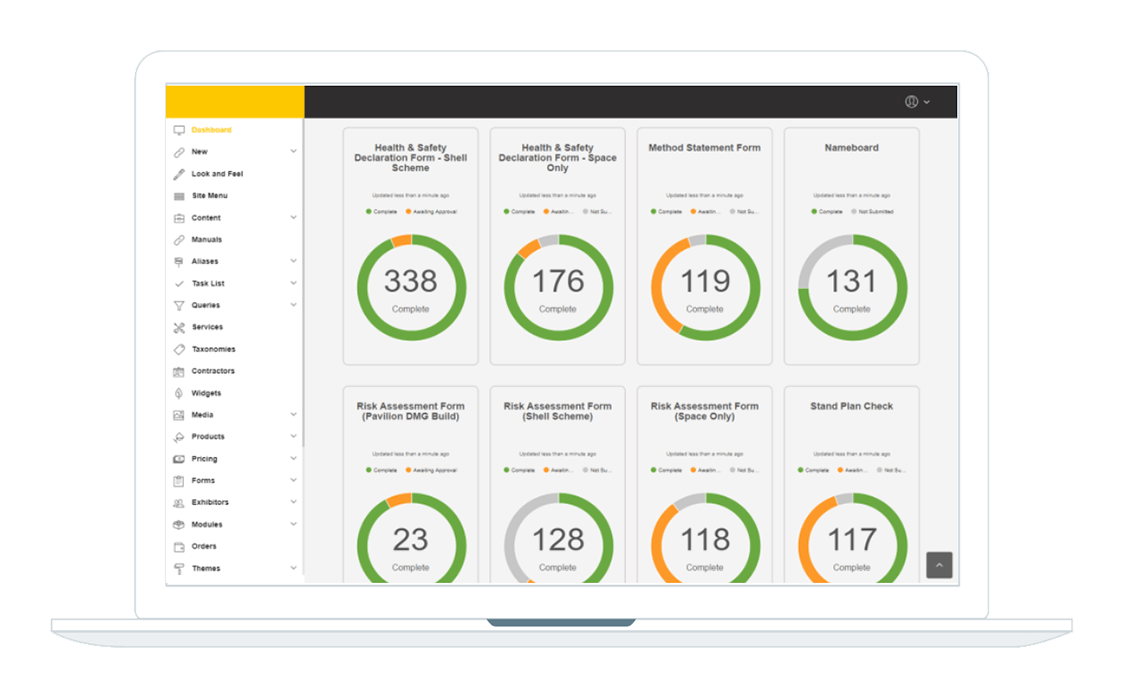This screenshot has height=698, width=1124.
Task: Toggle Complete legend in Nameboard chart
Action: (826, 212)
